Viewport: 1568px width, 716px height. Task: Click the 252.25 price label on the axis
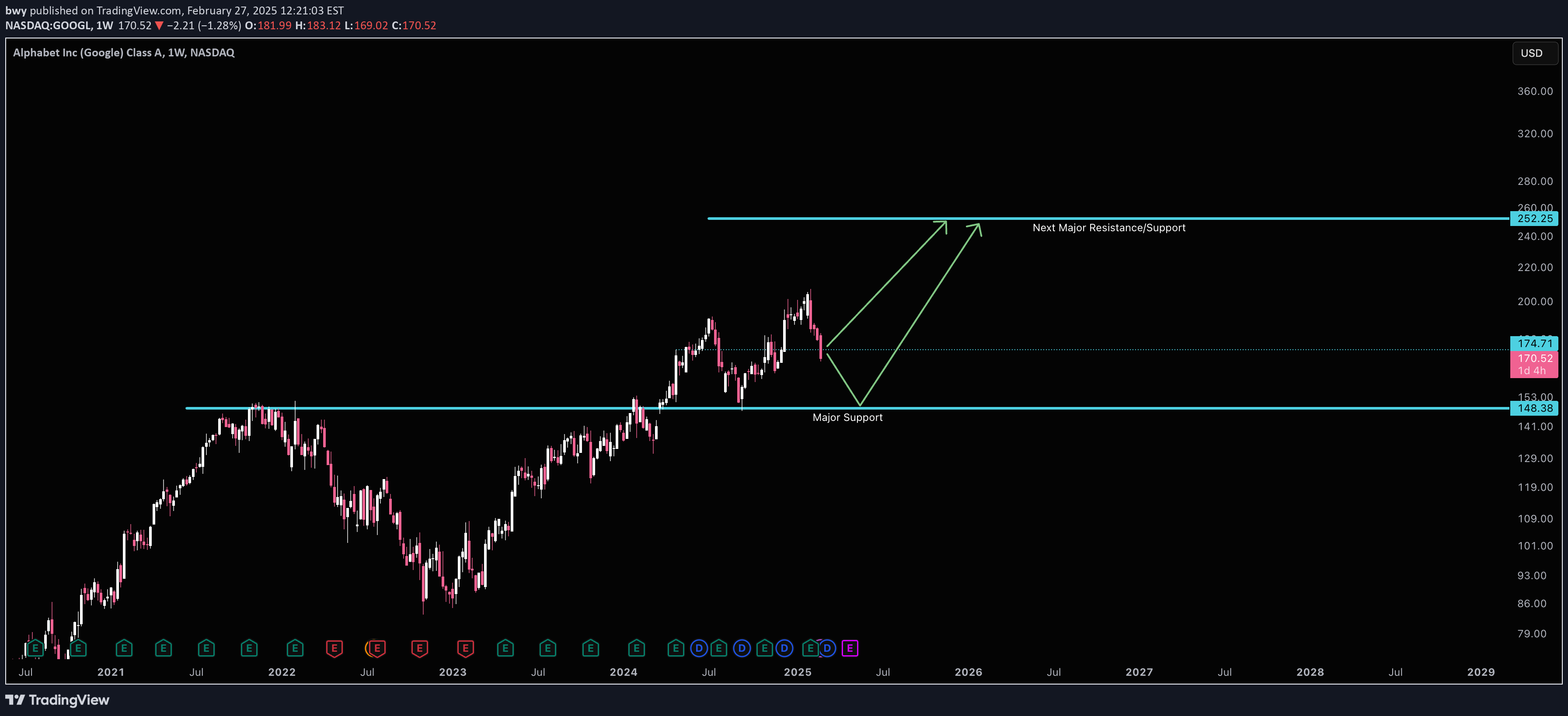click(x=1534, y=219)
